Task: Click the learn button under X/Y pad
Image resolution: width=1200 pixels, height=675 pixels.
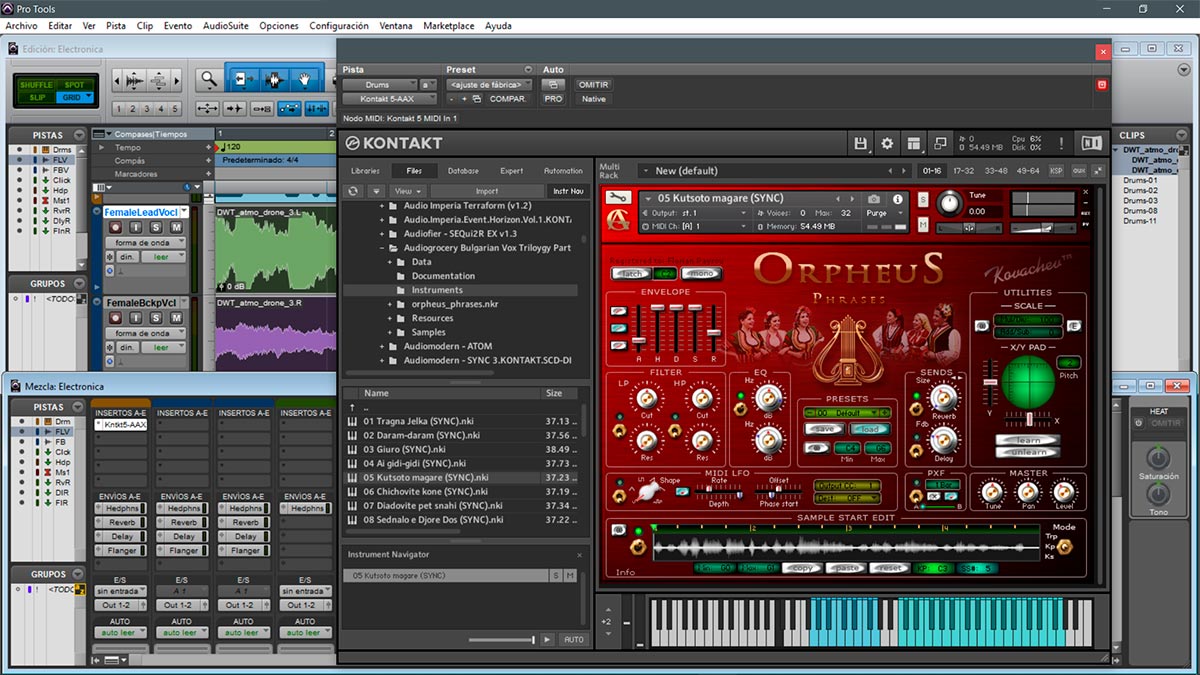Action: click(1027, 440)
